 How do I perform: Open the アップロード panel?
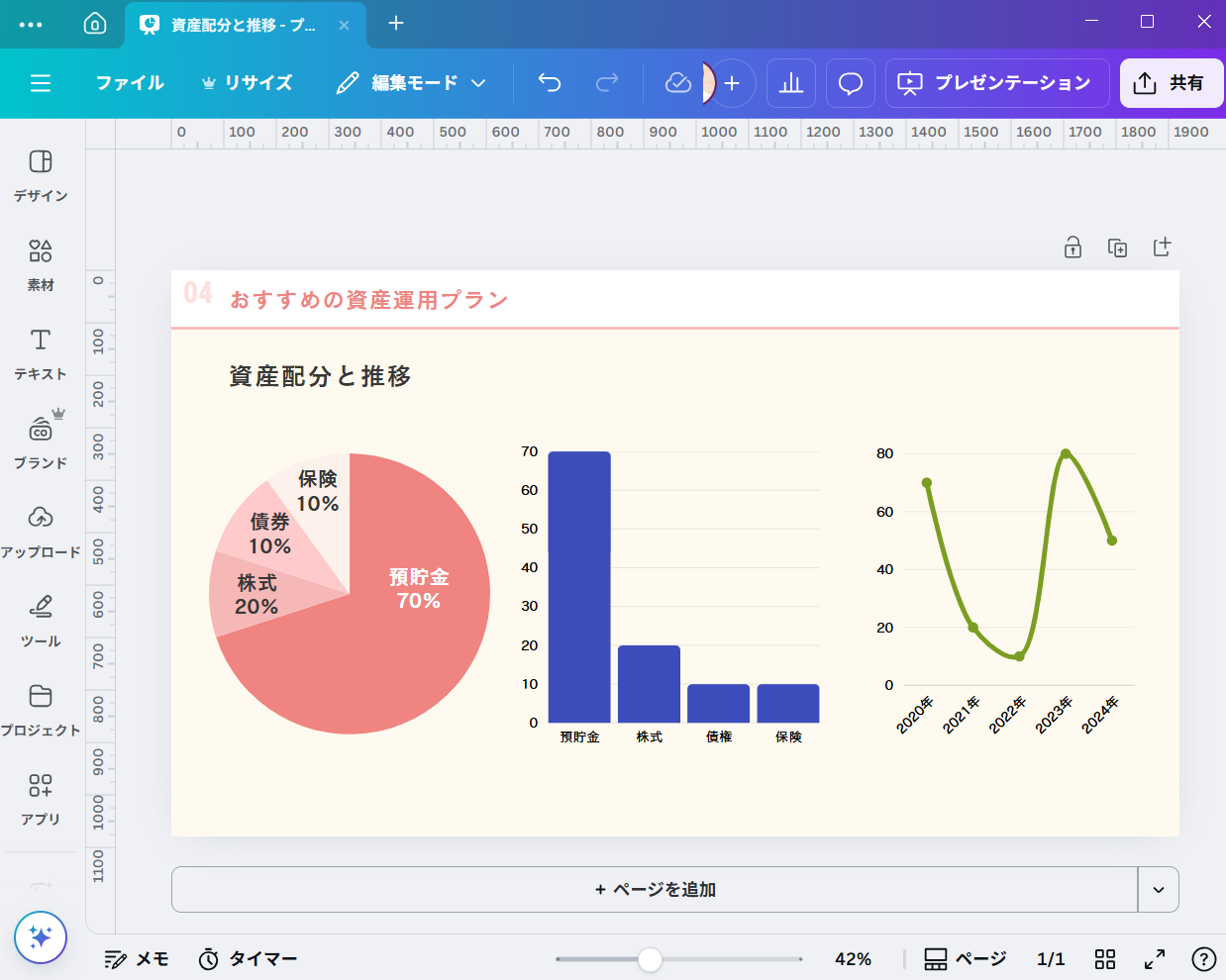41,532
